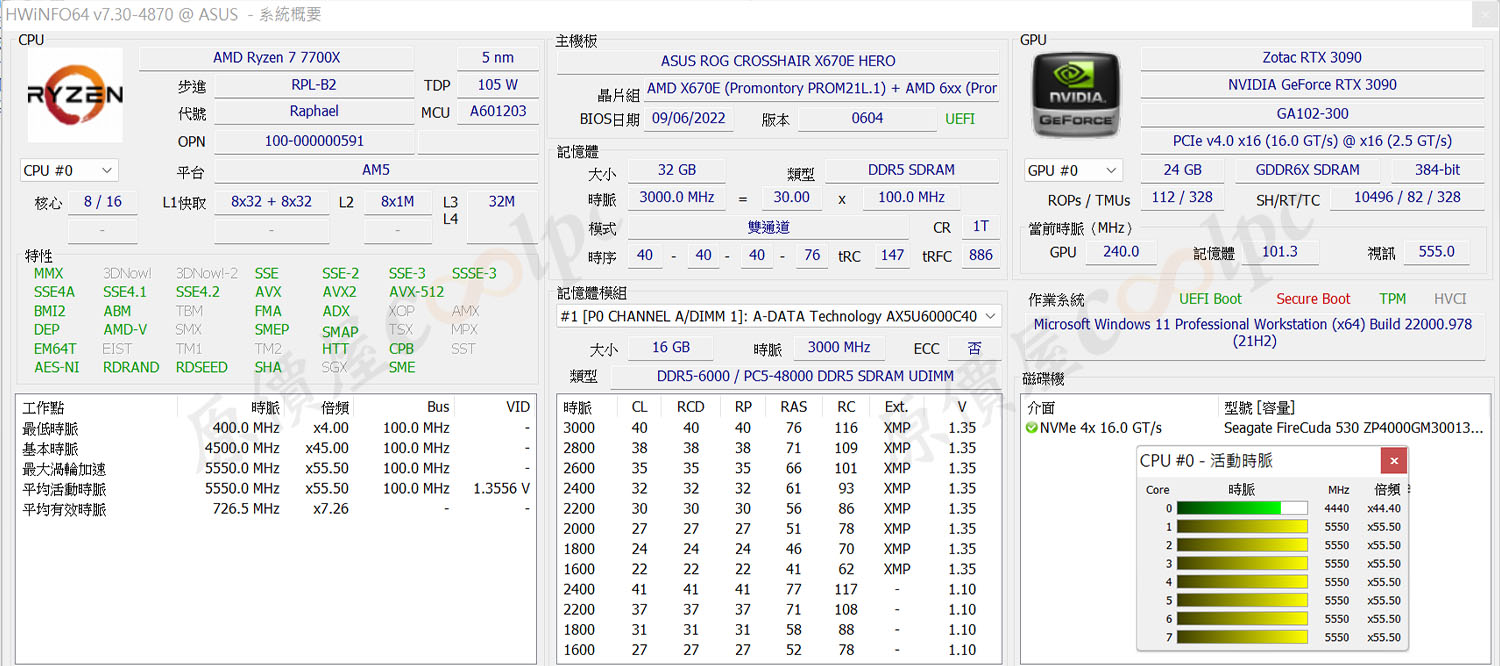Click the GA102-300 GPU codename field
The height and width of the screenshot is (666, 1500).
pyautogui.click(x=1312, y=113)
